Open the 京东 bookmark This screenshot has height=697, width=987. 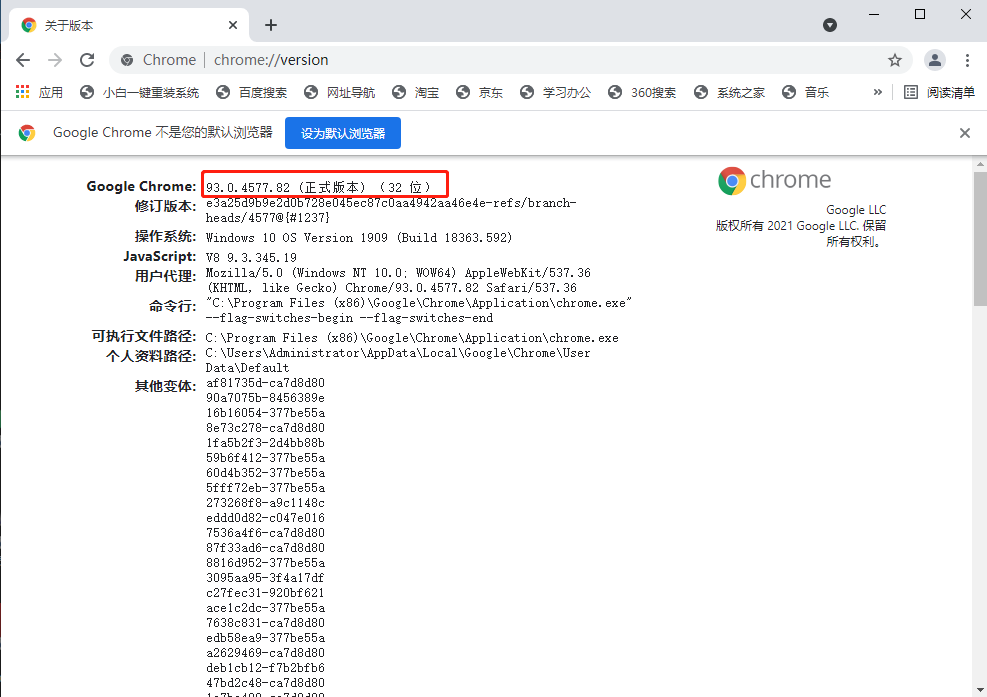pos(480,93)
